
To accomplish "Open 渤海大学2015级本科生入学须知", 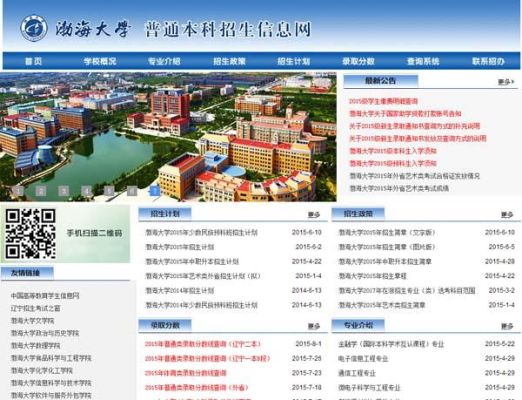I will click(393, 151).
